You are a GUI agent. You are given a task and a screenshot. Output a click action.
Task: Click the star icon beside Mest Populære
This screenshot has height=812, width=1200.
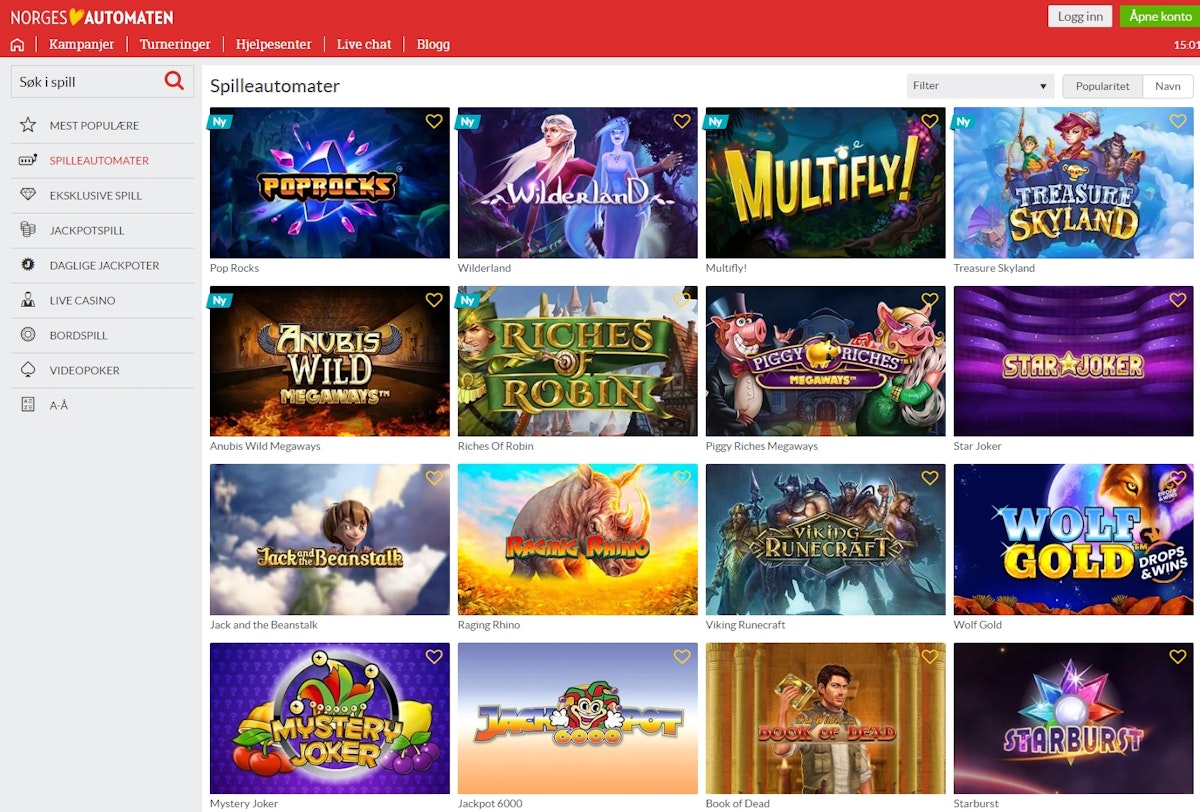[x=28, y=125]
